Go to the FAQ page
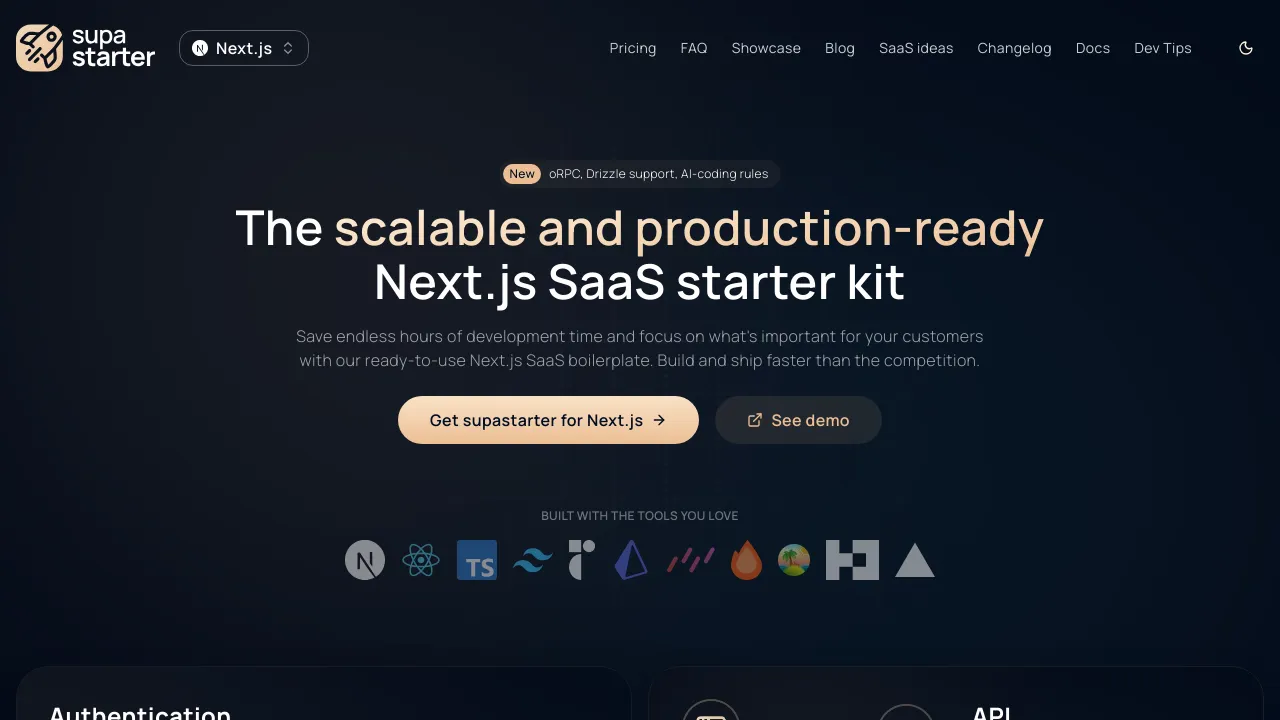 (x=694, y=48)
